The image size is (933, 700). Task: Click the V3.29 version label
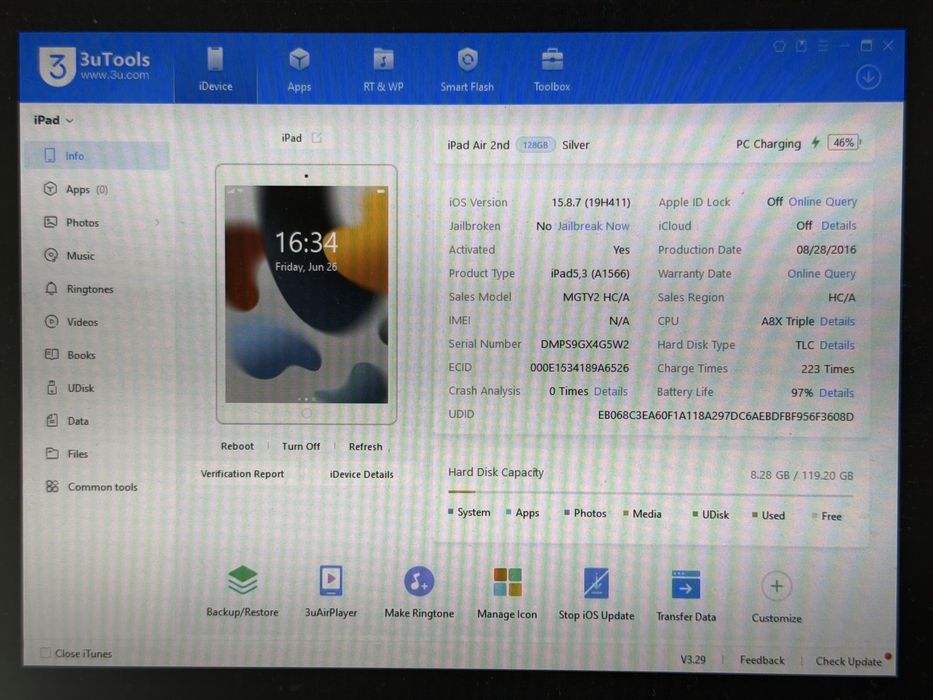click(693, 660)
